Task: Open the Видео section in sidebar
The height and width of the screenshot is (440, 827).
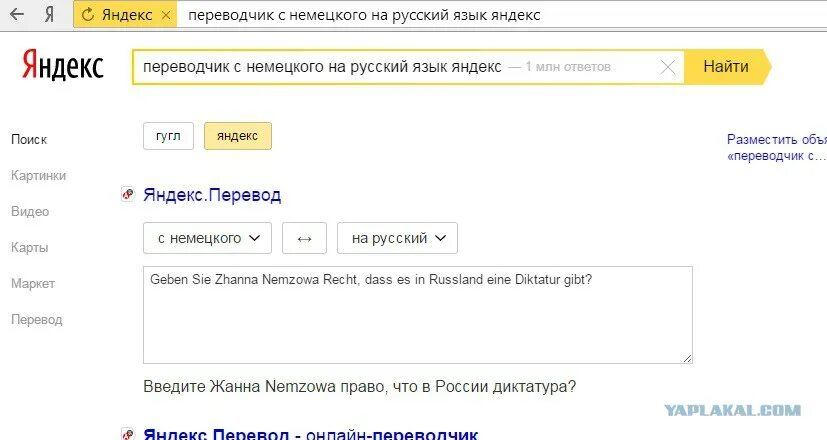Action: (x=30, y=212)
